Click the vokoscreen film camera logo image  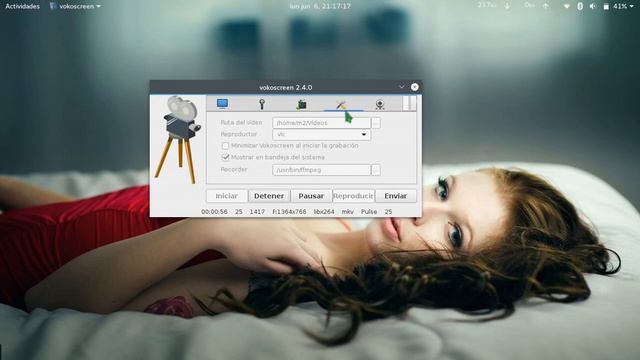tap(178, 140)
